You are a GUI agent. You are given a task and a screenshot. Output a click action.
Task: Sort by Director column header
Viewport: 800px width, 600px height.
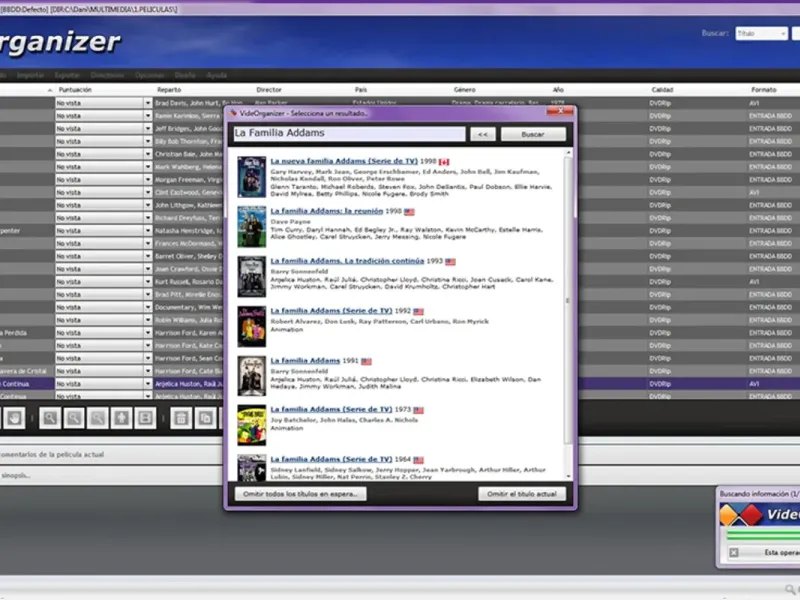269,90
